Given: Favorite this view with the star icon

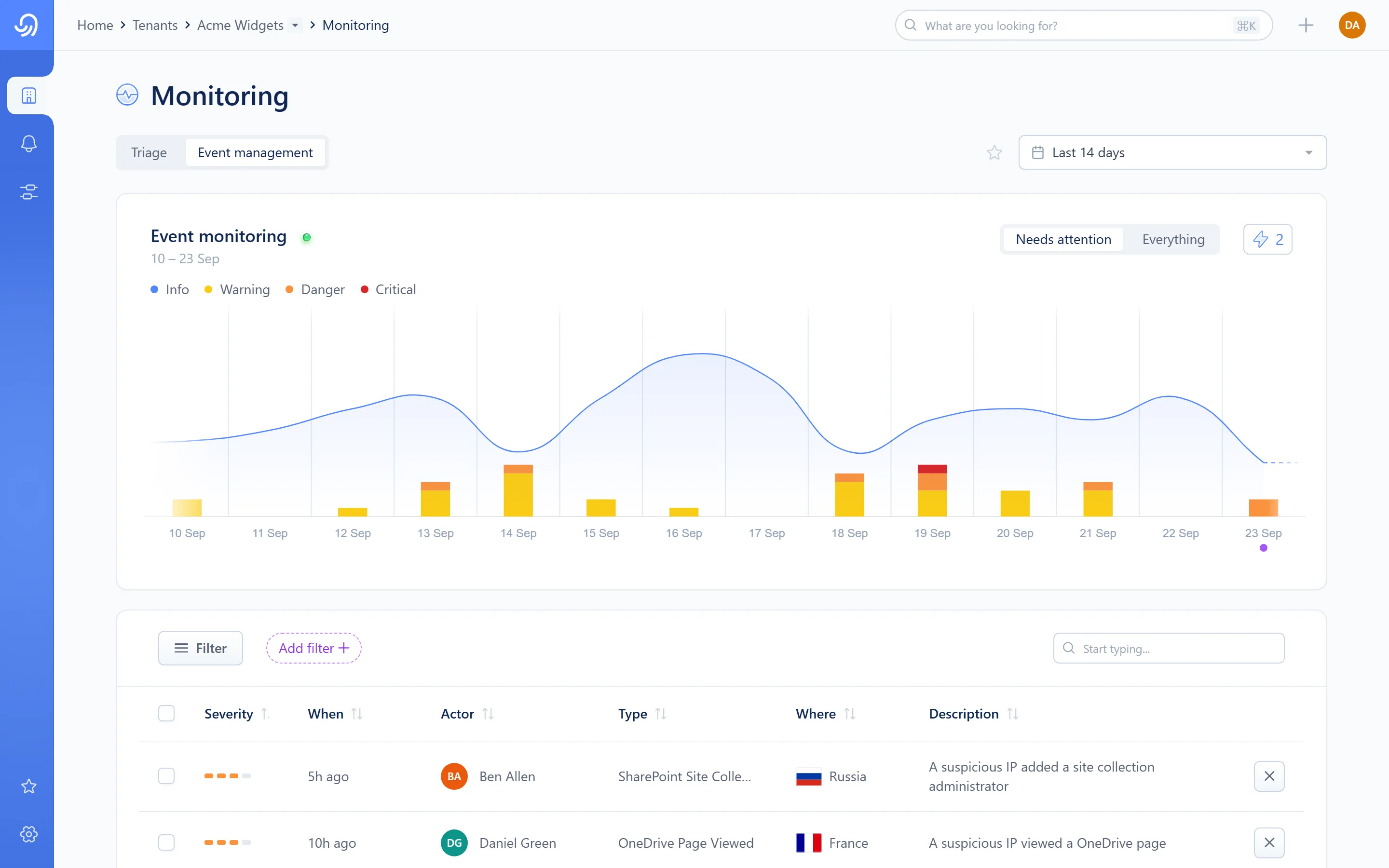Looking at the screenshot, I should (x=994, y=152).
